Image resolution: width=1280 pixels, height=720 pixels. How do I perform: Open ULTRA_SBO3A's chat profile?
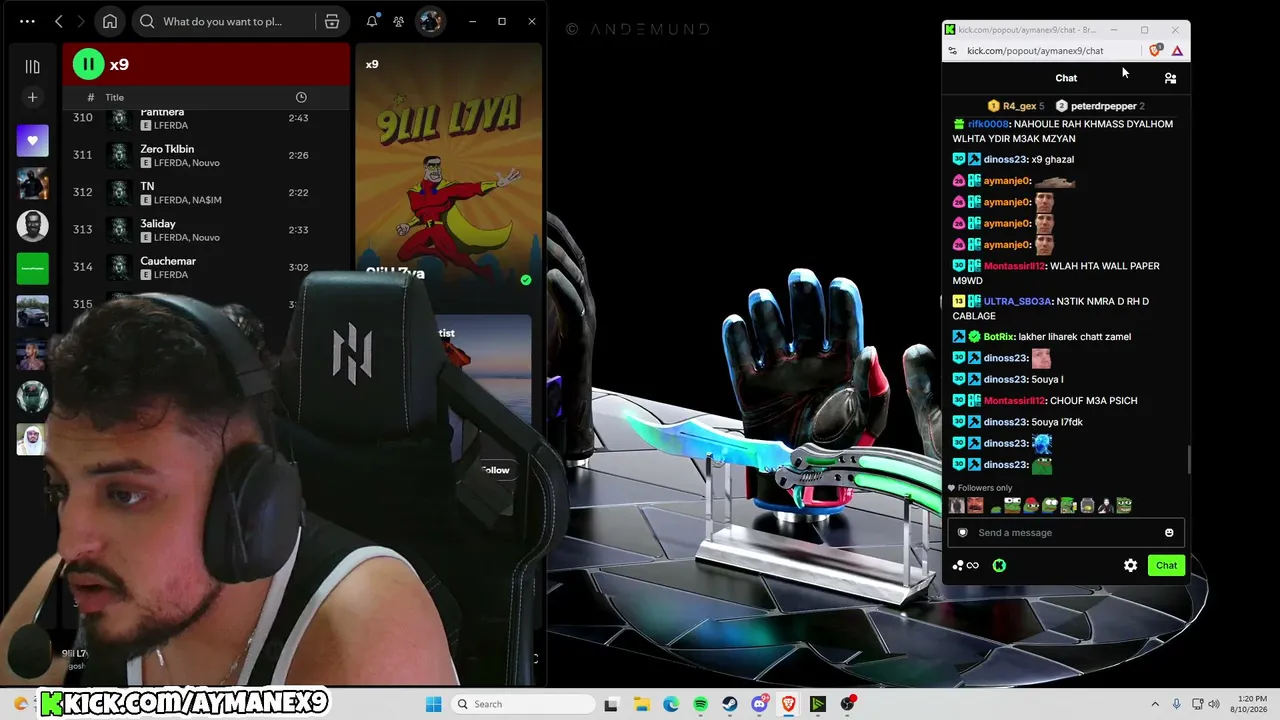[1017, 301]
